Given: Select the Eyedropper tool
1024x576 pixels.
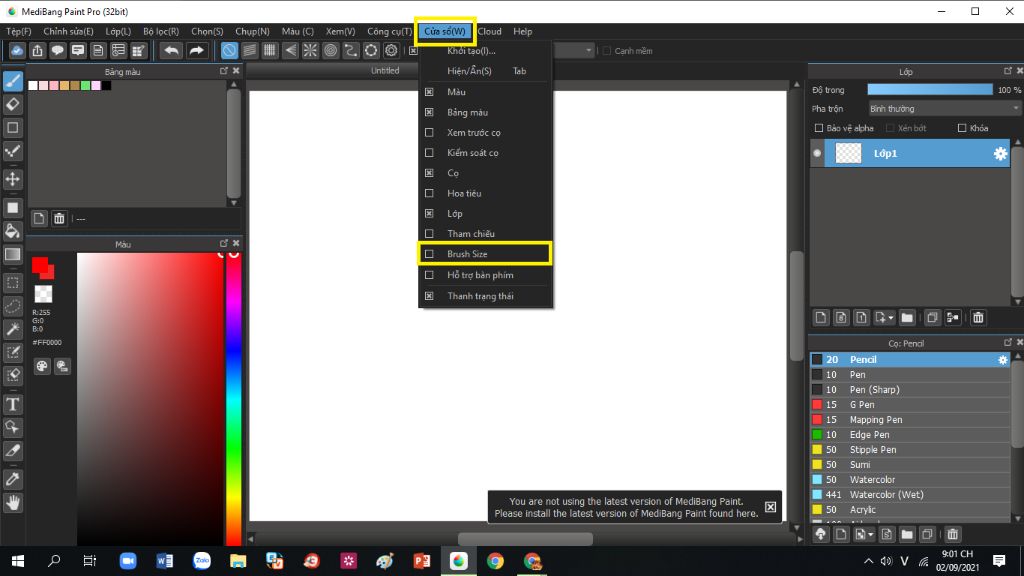Looking at the screenshot, I should click(13, 479).
